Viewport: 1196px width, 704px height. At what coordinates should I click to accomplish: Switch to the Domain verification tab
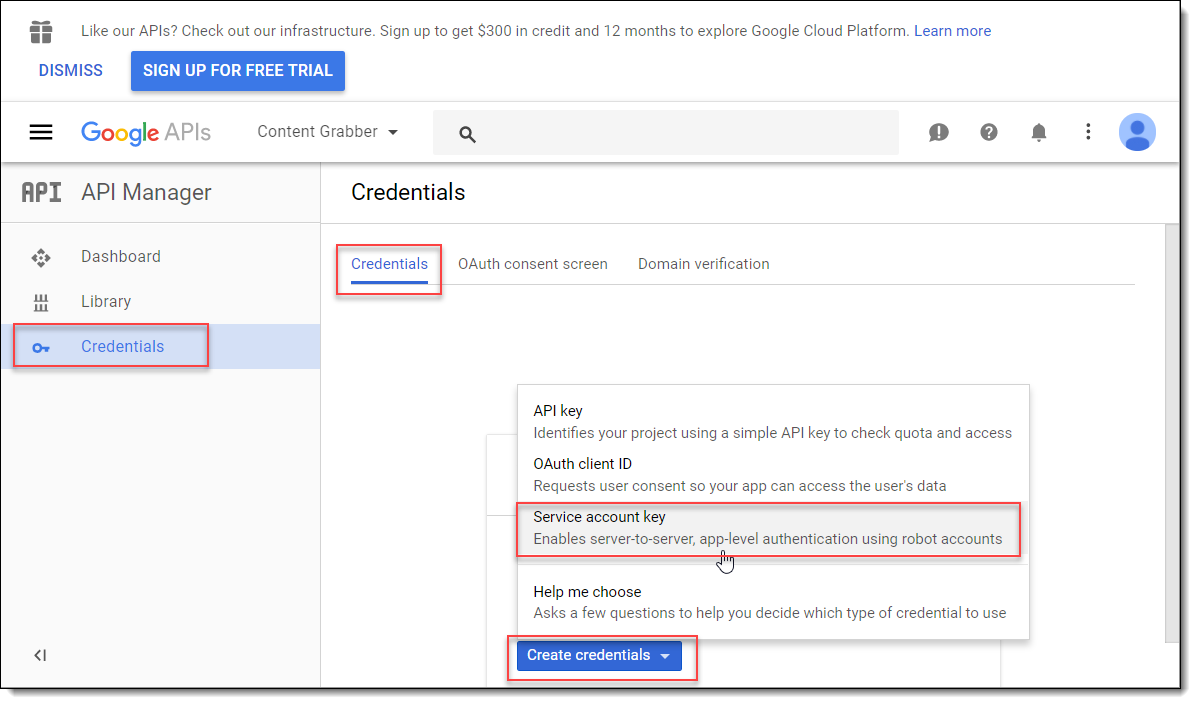[704, 264]
